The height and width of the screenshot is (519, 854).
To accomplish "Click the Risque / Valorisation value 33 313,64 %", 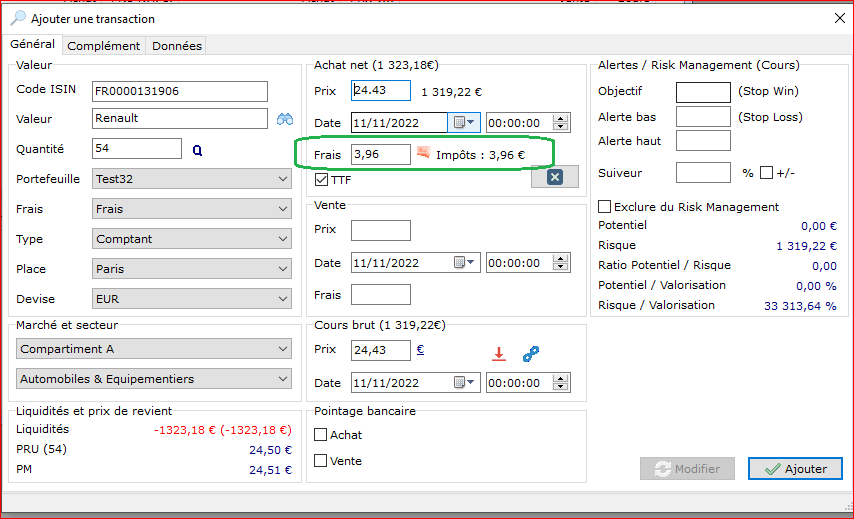I will click(x=800, y=306).
